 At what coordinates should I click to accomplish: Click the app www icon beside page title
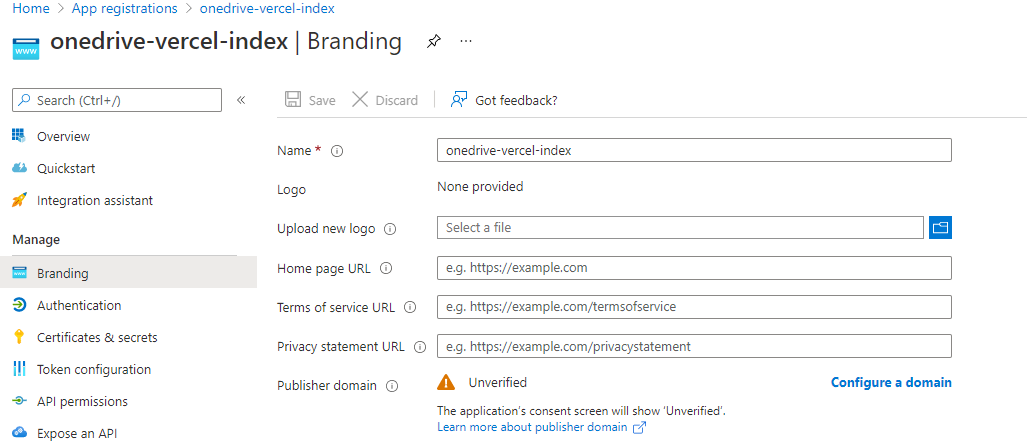pos(26,47)
